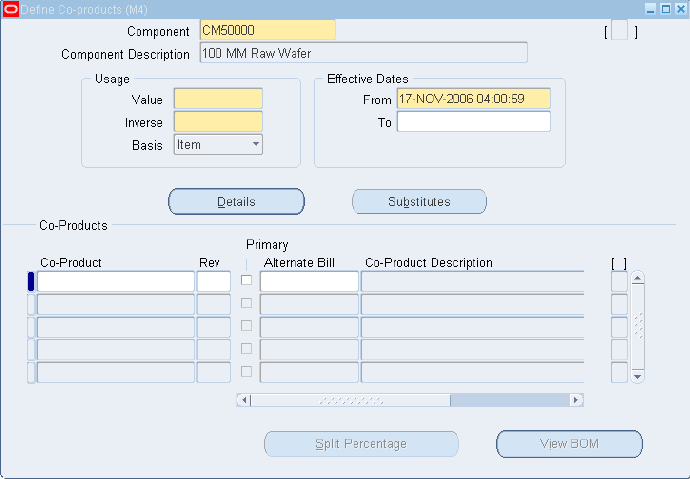Click the horizontal scrollbar thumb
Viewport: 690px width, 479px height.
coord(351,400)
